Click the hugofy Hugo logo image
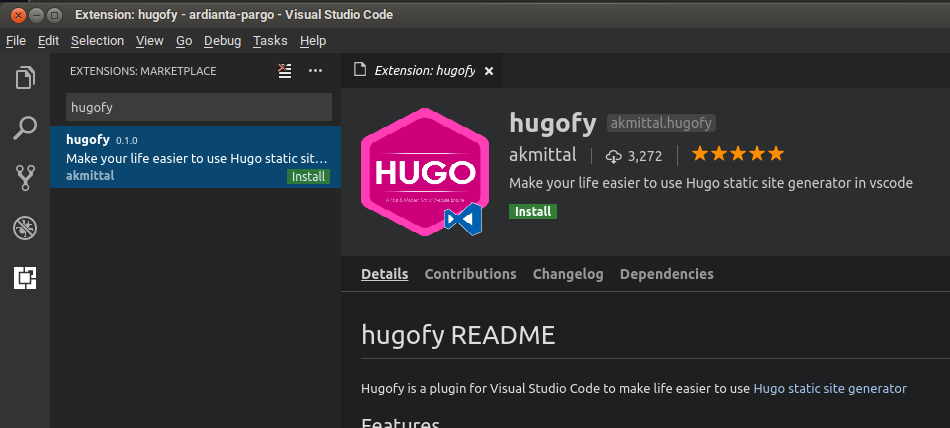Screen dimensions: 950x428 (x=425, y=172)
